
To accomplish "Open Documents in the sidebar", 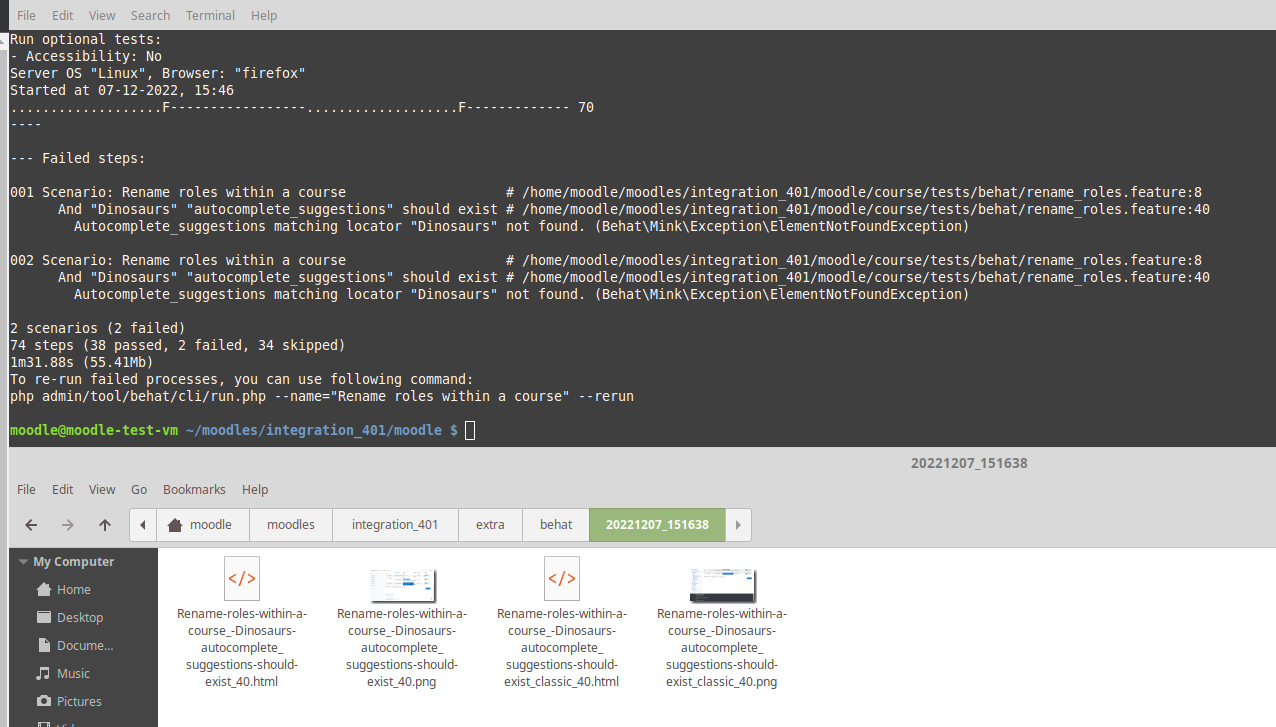I will (x=85, y=646).
